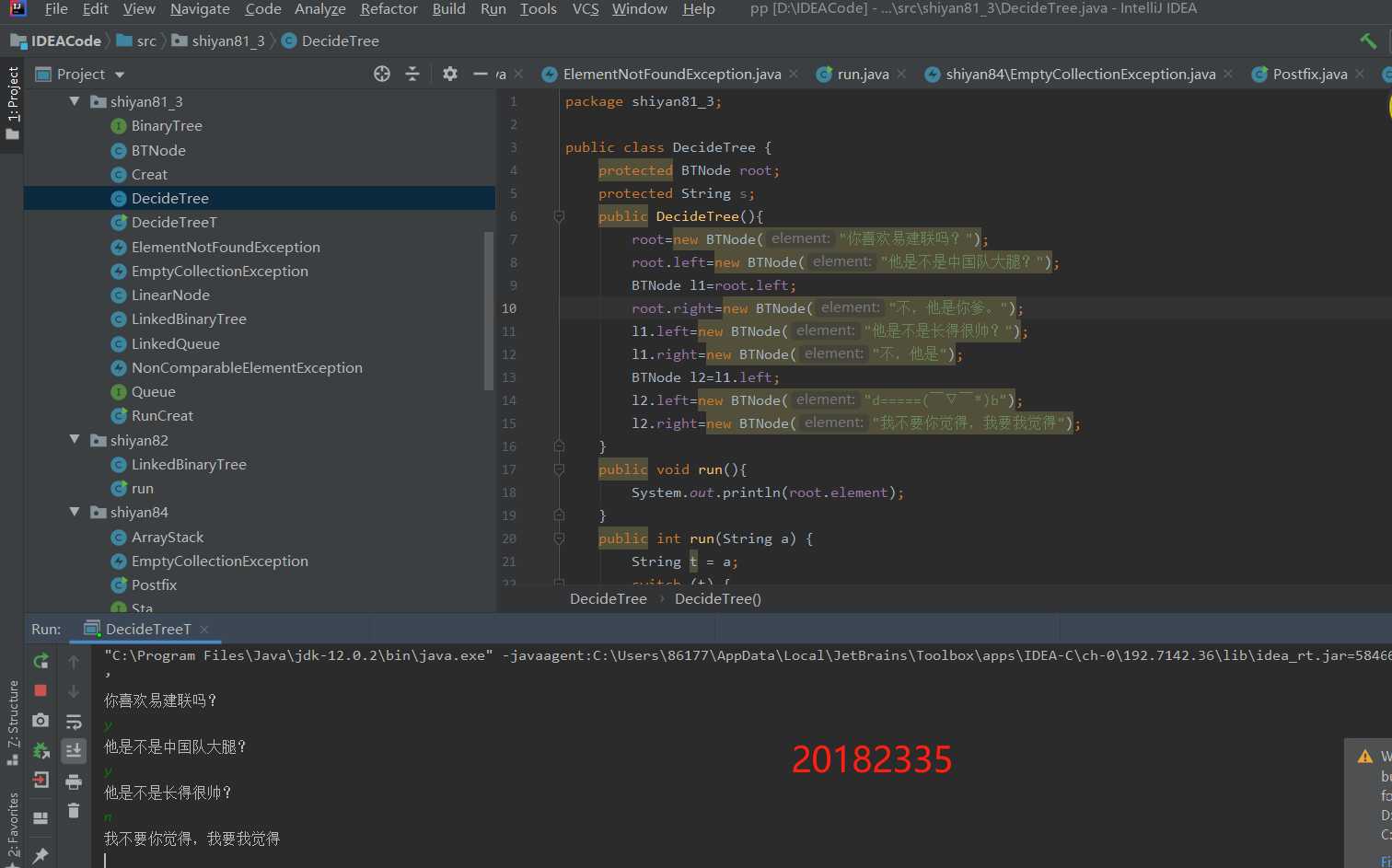1392x868 pixels.
Task: Open the 2: Favorites tool window
Action: click(x=12, y=828)
